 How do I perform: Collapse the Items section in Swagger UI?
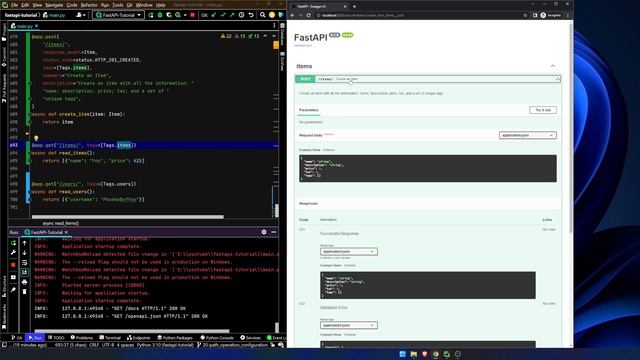coord(553,66)
